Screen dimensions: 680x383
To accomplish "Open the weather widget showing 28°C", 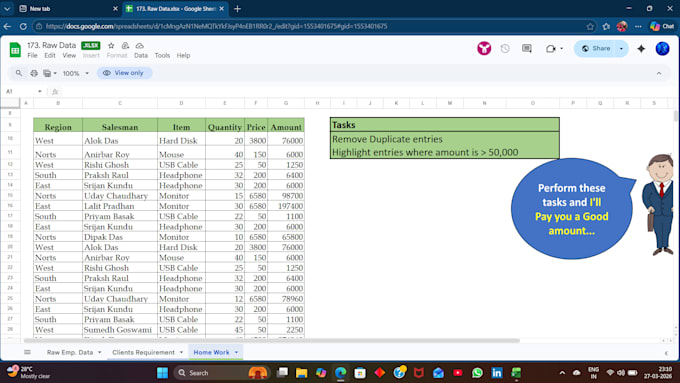I will (x=29, y=373).
